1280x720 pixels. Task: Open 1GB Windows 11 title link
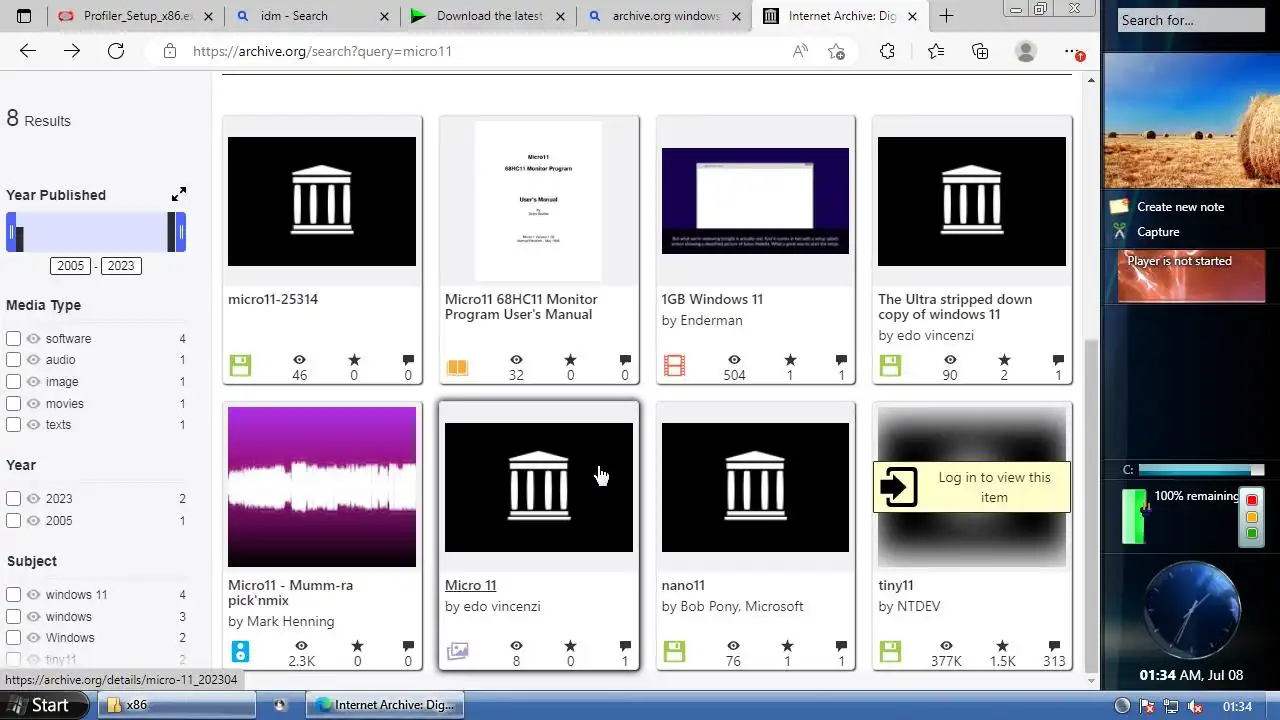712,299
